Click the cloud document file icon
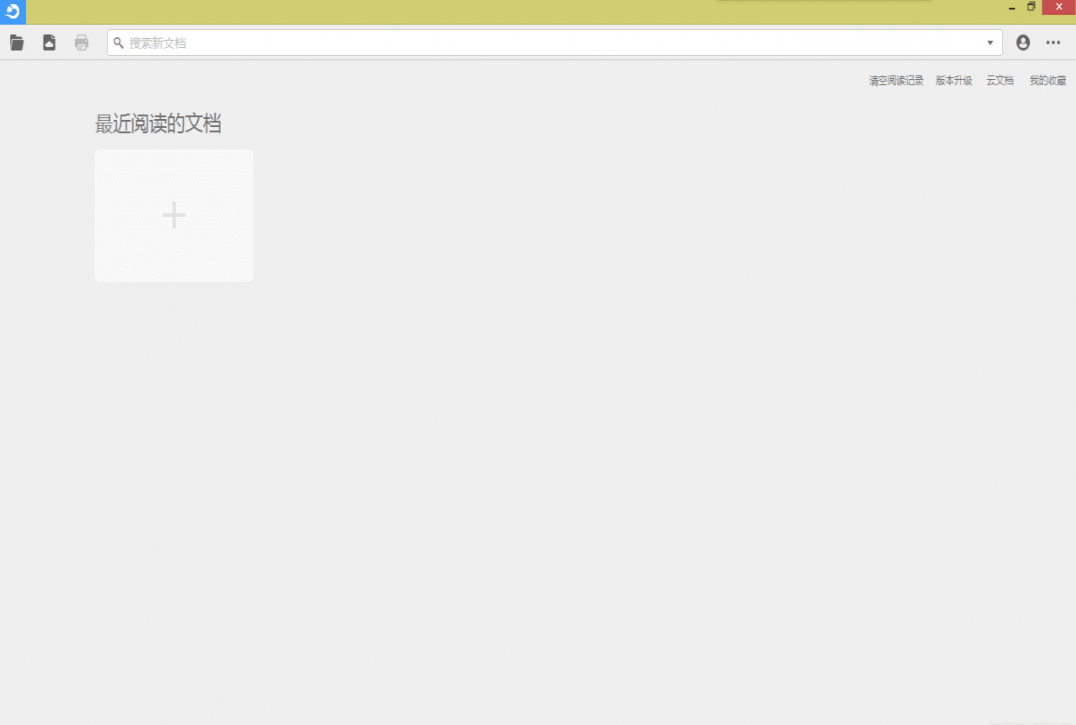 (x=49, y=43)
